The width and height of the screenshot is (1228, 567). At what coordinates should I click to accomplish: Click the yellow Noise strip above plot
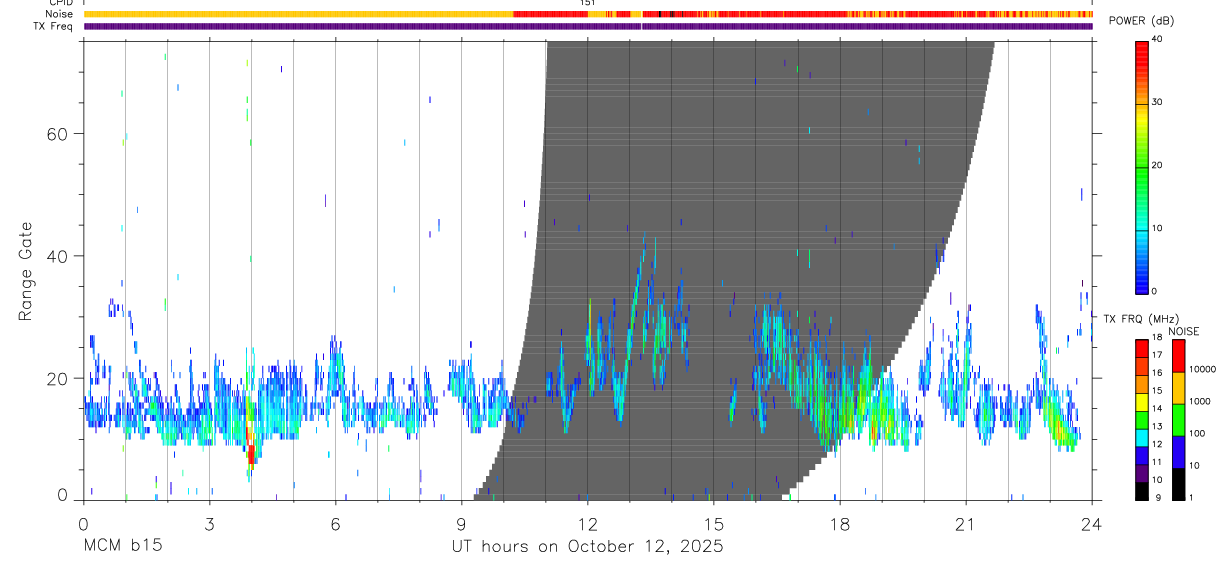click(298, 14)
